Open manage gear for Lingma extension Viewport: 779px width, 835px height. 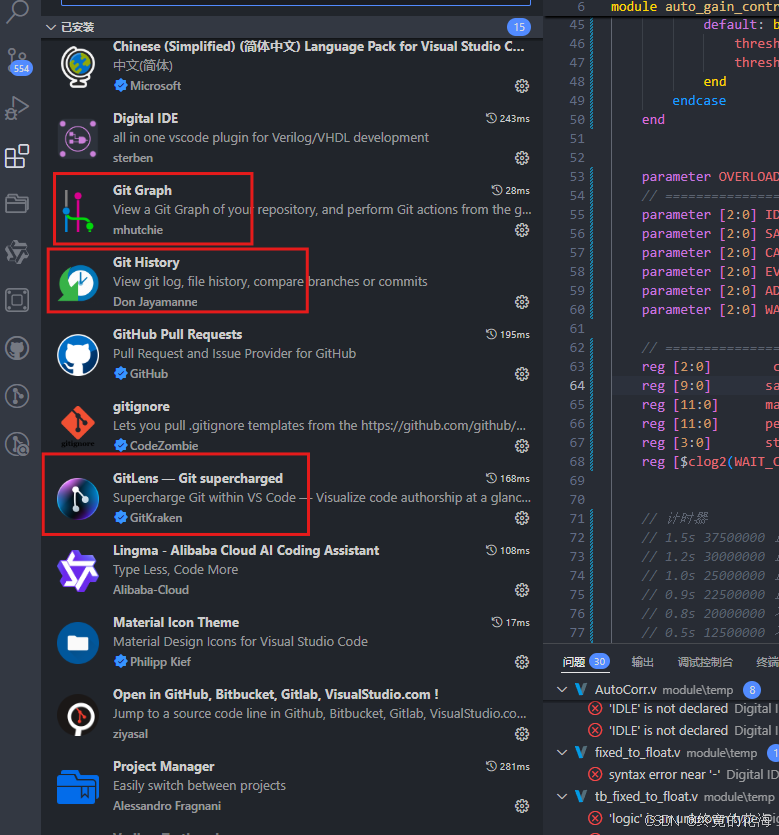pyautogui.click(x=522, y=590)
